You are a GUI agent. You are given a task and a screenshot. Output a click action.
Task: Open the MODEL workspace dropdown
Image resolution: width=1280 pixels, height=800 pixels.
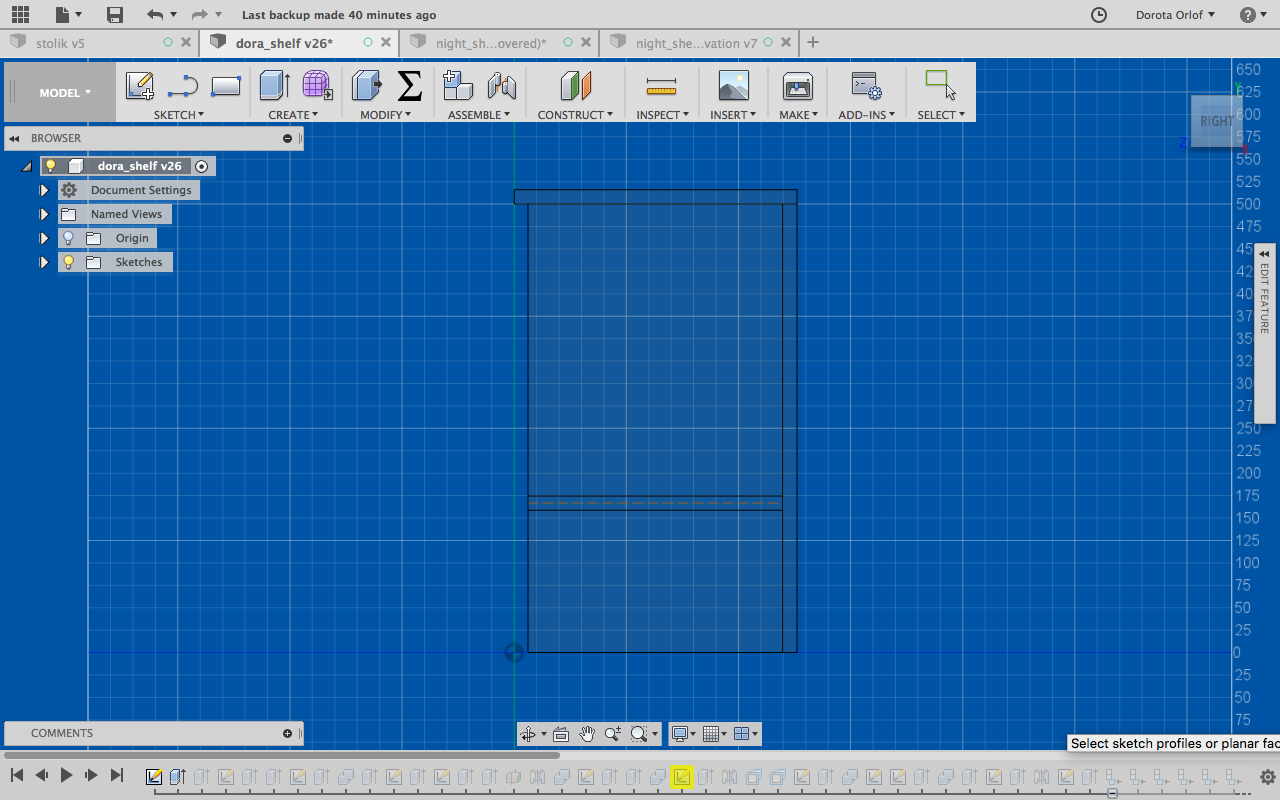click(x=65, y=93)
